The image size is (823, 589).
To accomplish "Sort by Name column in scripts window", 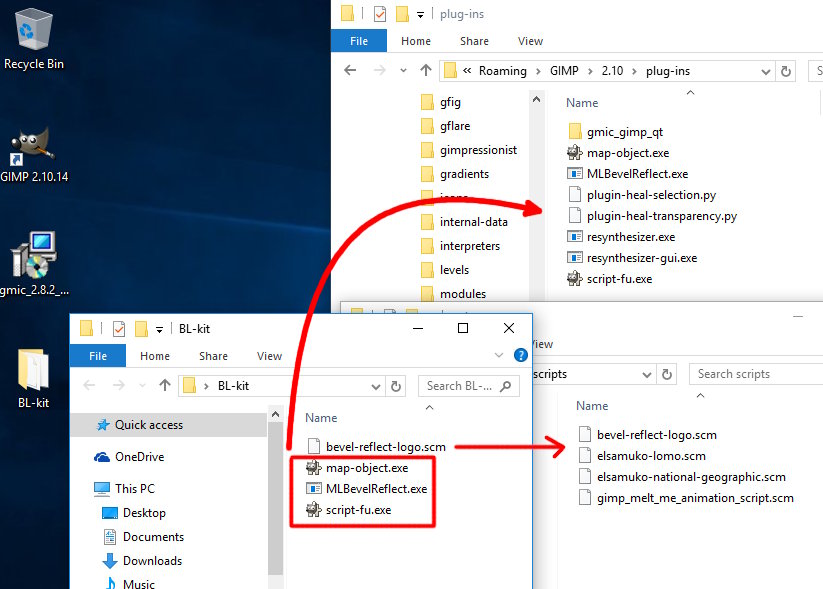I will [x=592, y=406].
